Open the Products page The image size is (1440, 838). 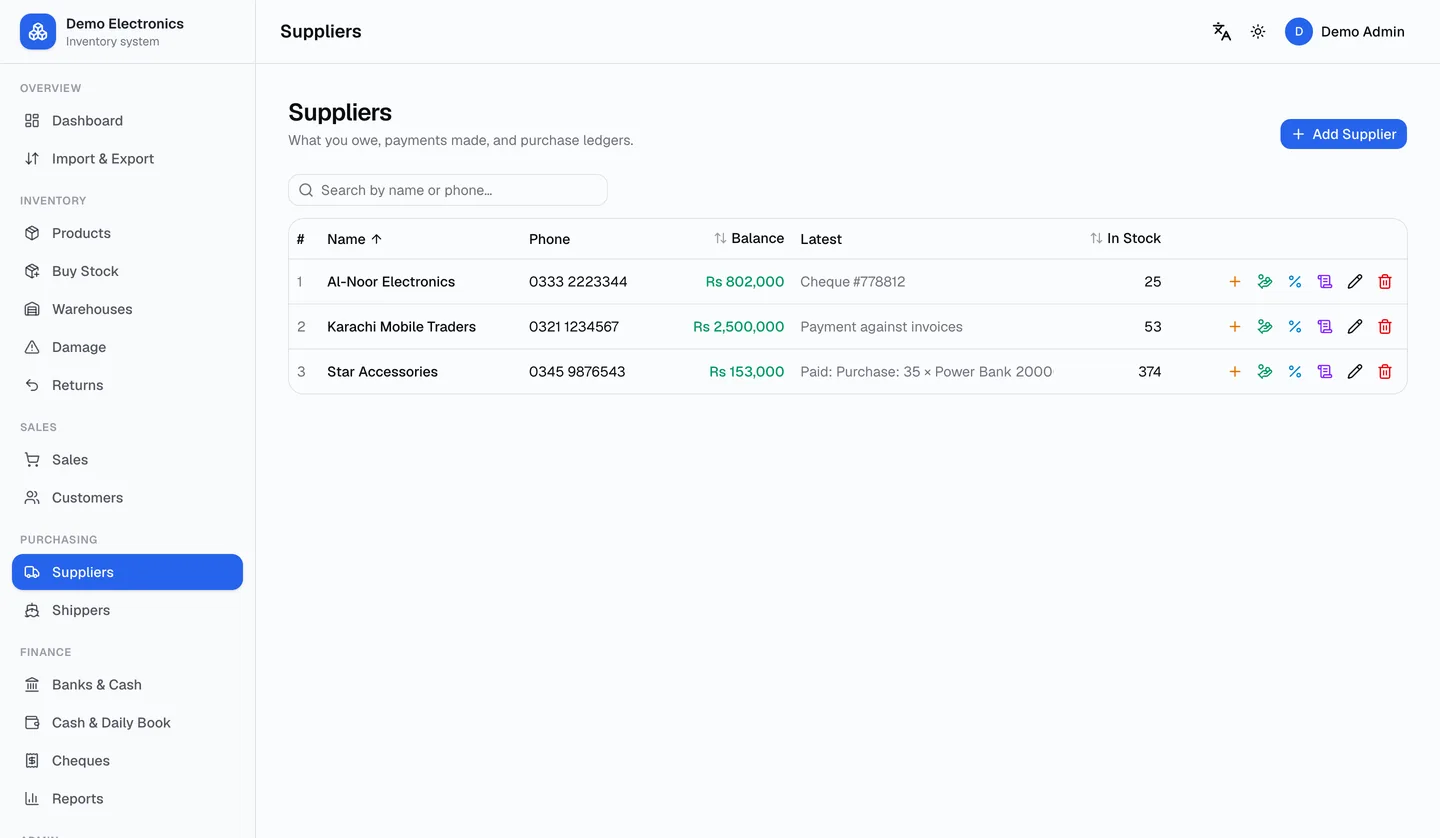(x=127, y=233)
